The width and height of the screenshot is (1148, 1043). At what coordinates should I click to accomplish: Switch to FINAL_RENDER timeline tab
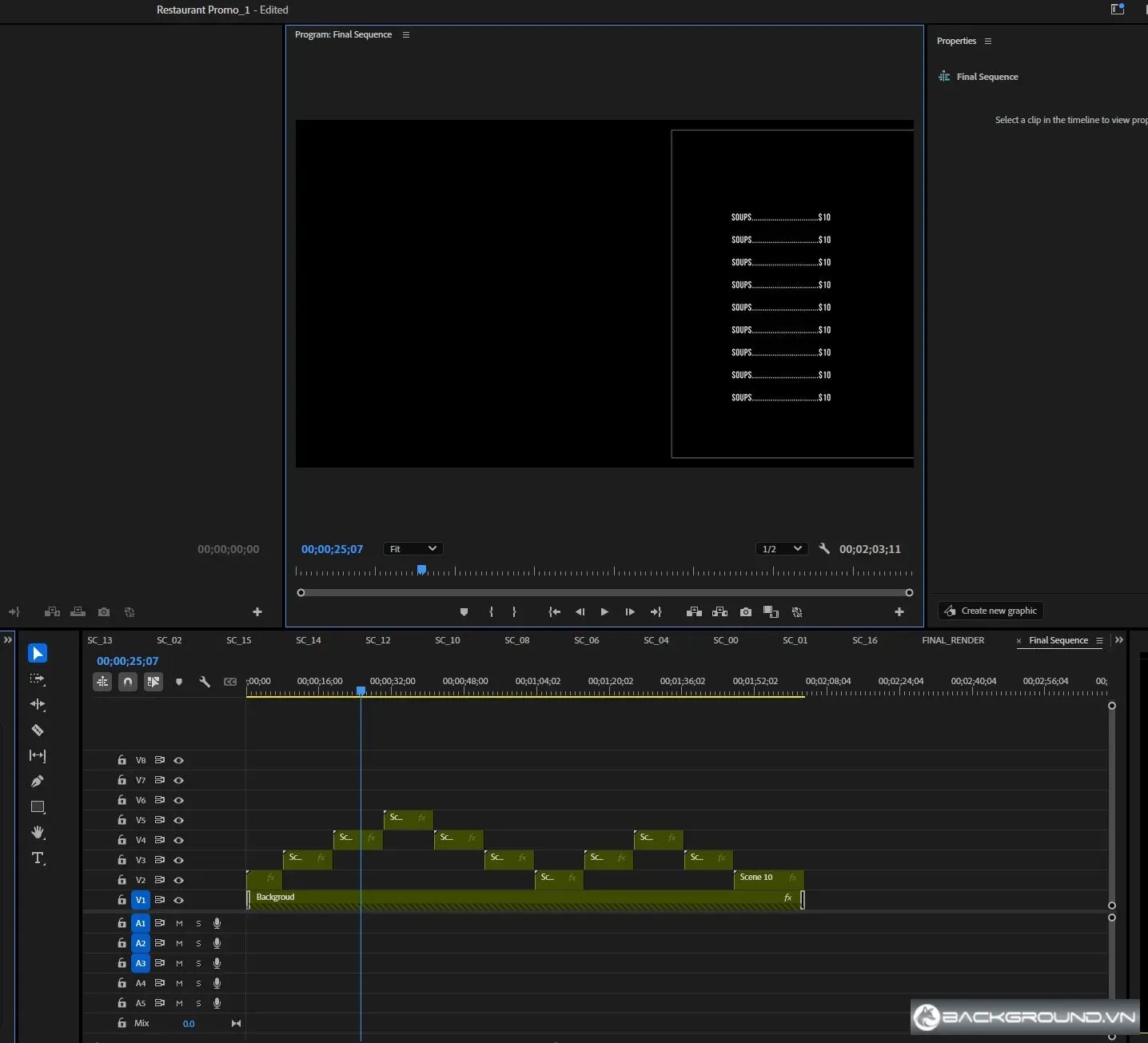[953, 640]
